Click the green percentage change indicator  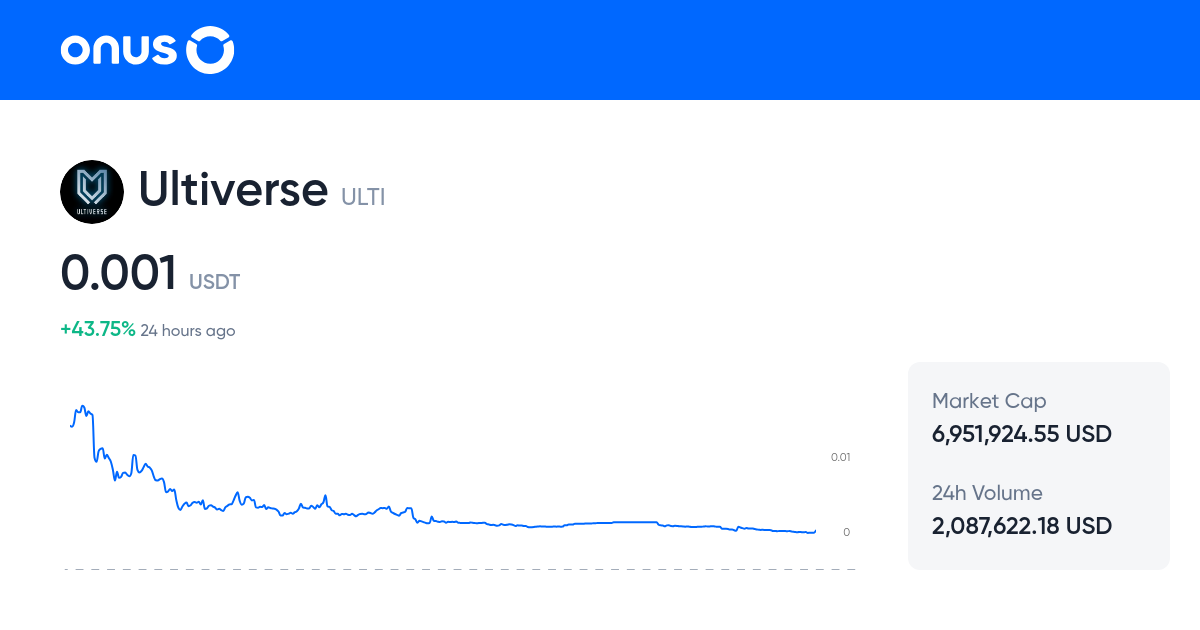coord(97,328)
